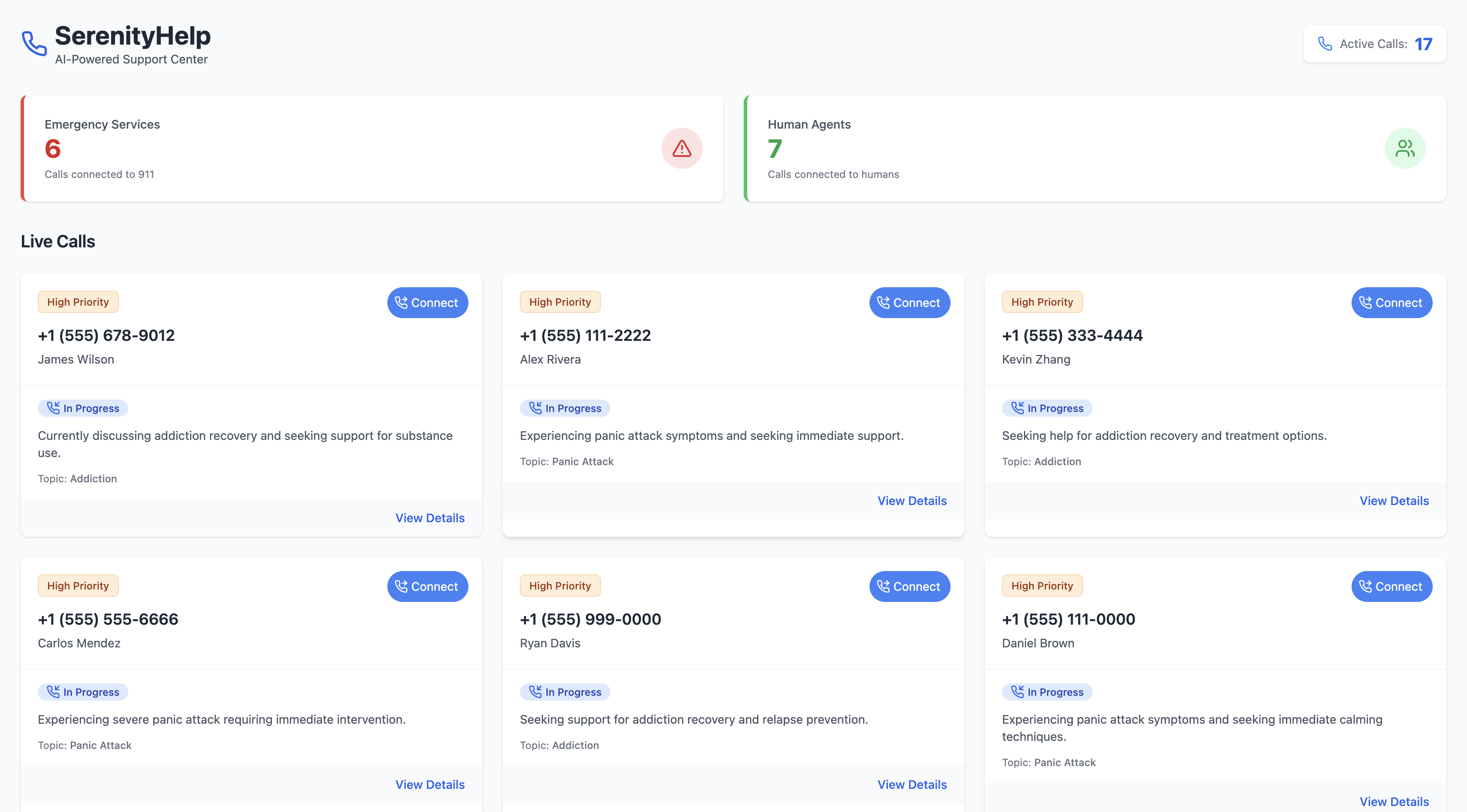The image size is (1467, 812).
Task: Click the green human agents people icon
Action: (x=1404, y=148)
